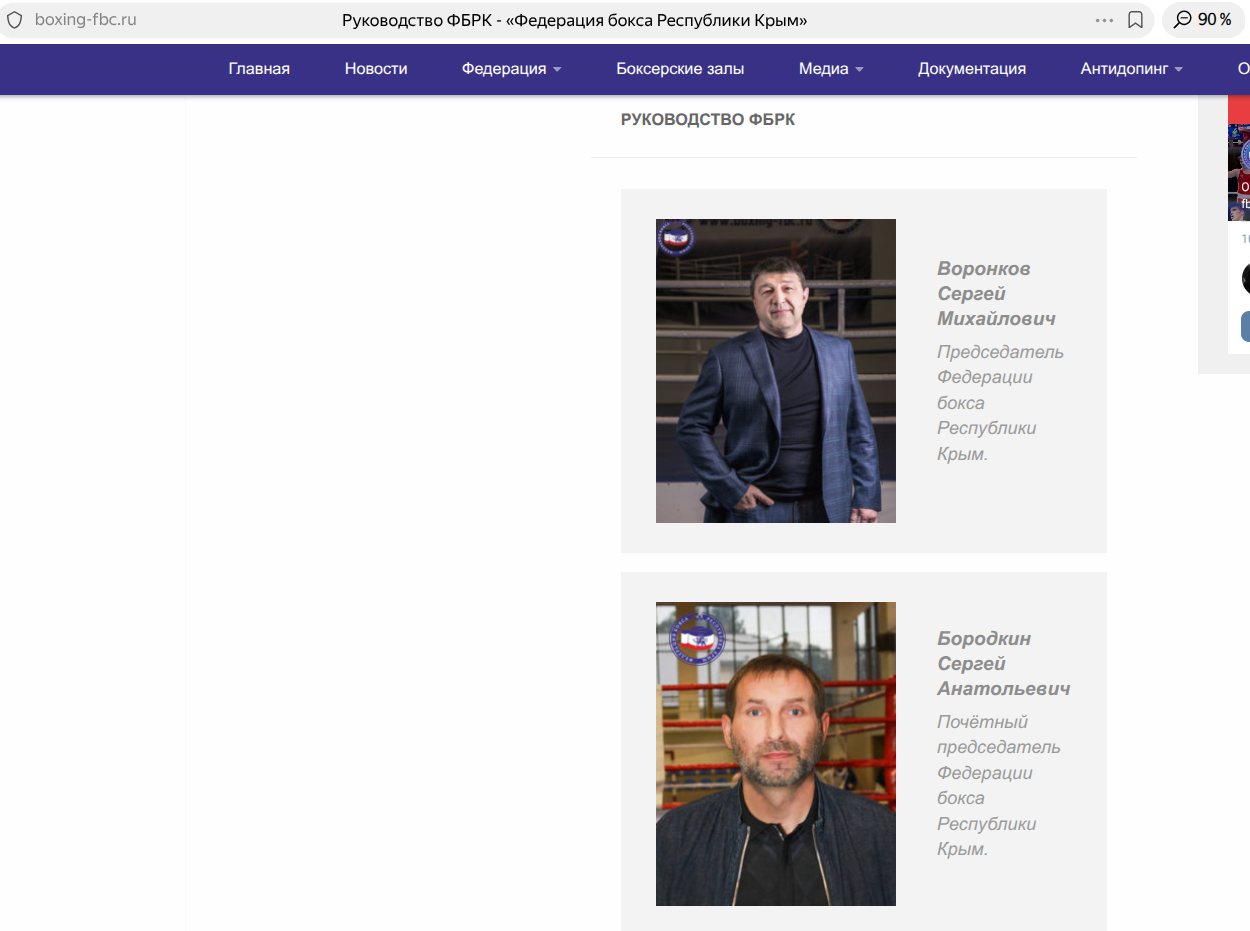Click the boxing-fbc.ru address field
Viewport: 1250px width, 931px height.
click(x=85, y=20)
